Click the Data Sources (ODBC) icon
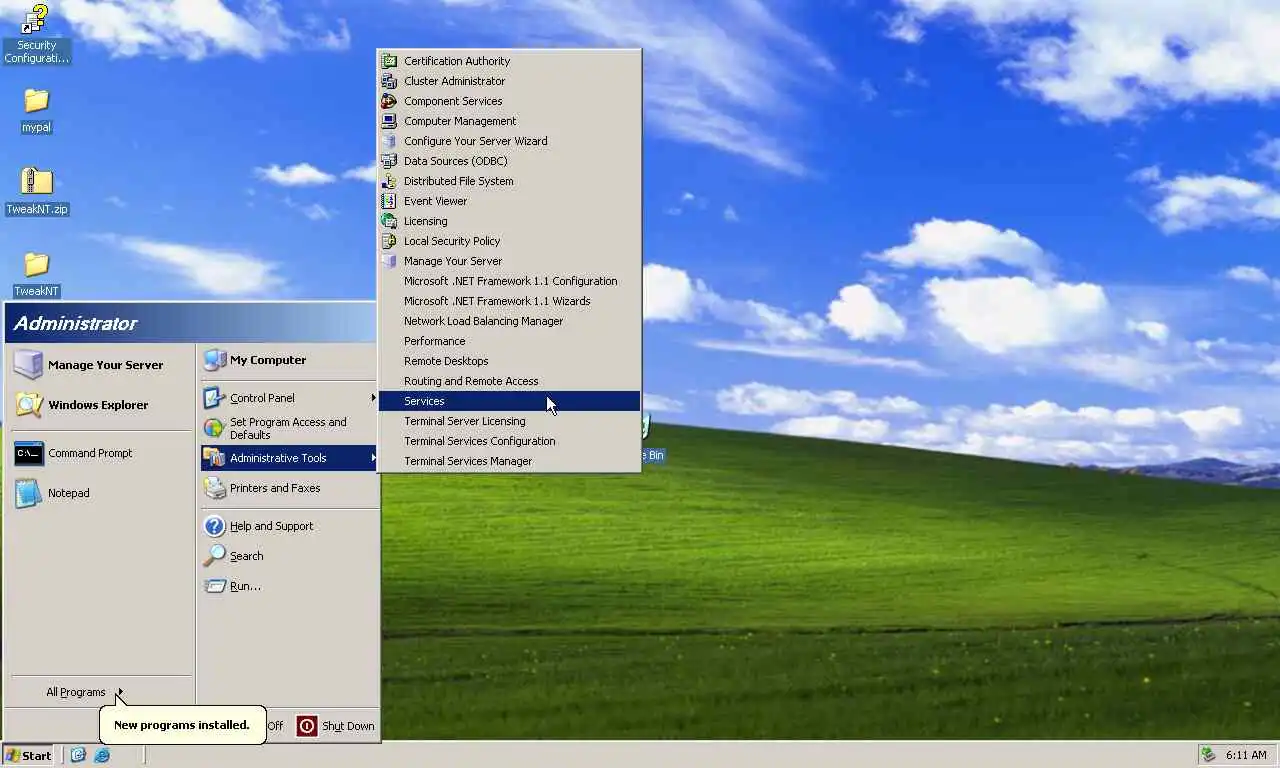This screenshot has height=768, width=1280. (x=389, y=161)
